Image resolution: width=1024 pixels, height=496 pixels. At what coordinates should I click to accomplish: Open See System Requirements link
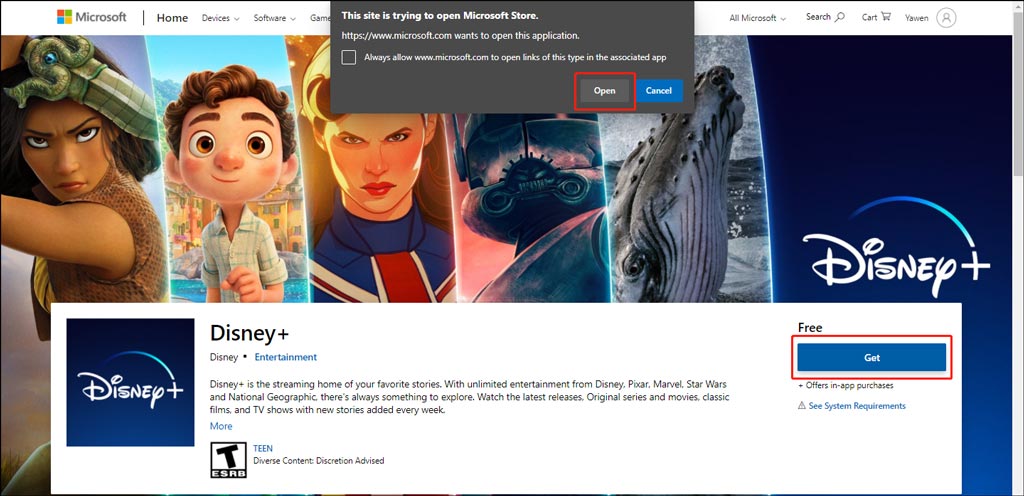(x=857, y=406)
